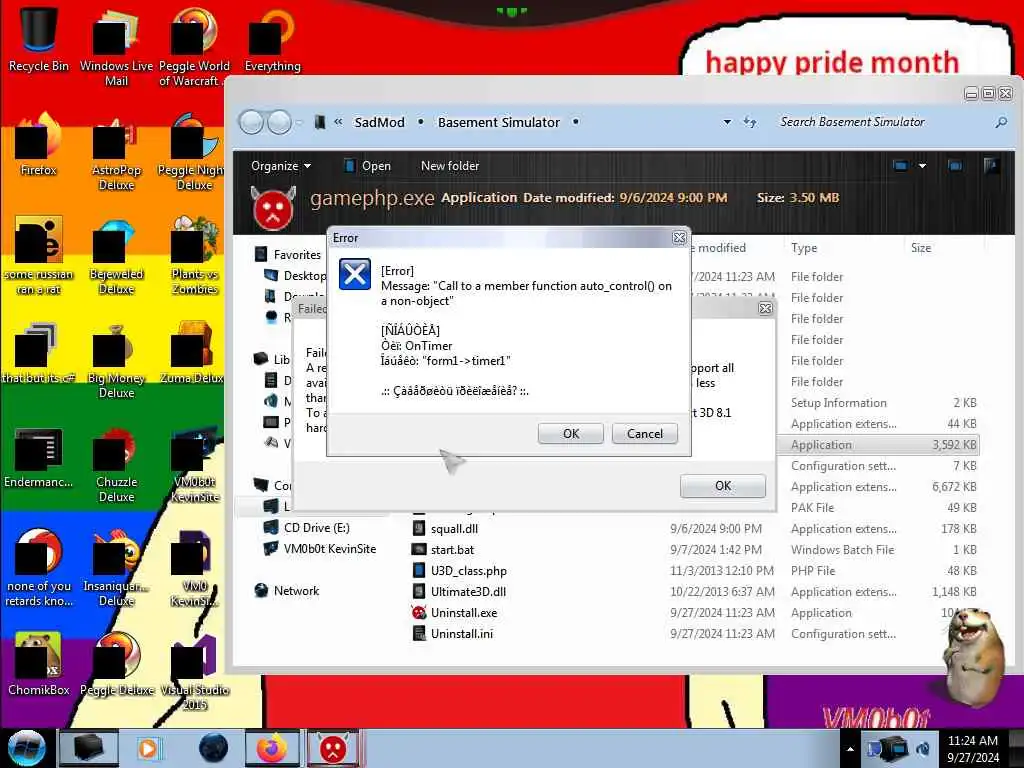Click the change view icon
The image size is (1024, 768).
point(901,166)
